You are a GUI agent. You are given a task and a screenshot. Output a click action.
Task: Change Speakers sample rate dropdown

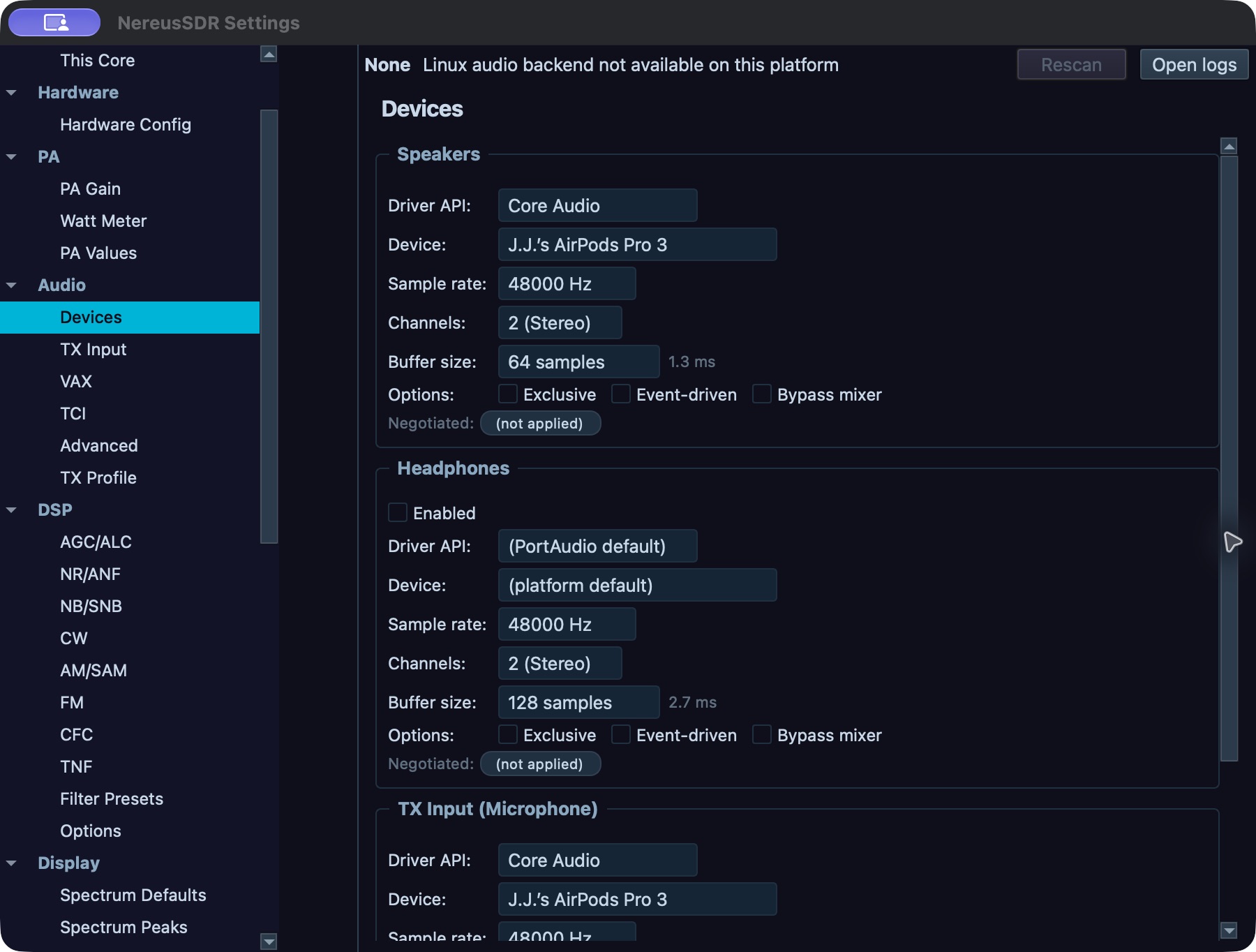tap(567, 283)
